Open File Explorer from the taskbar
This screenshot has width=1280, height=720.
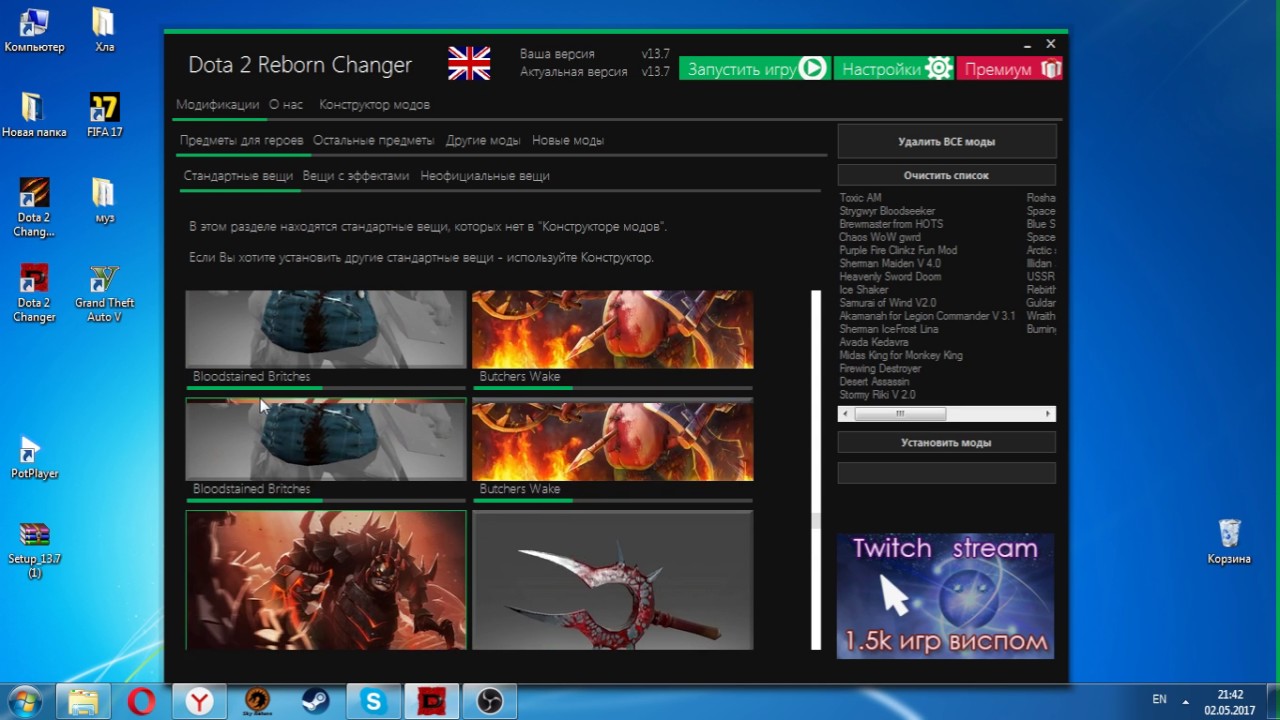(x=84, y=701)
